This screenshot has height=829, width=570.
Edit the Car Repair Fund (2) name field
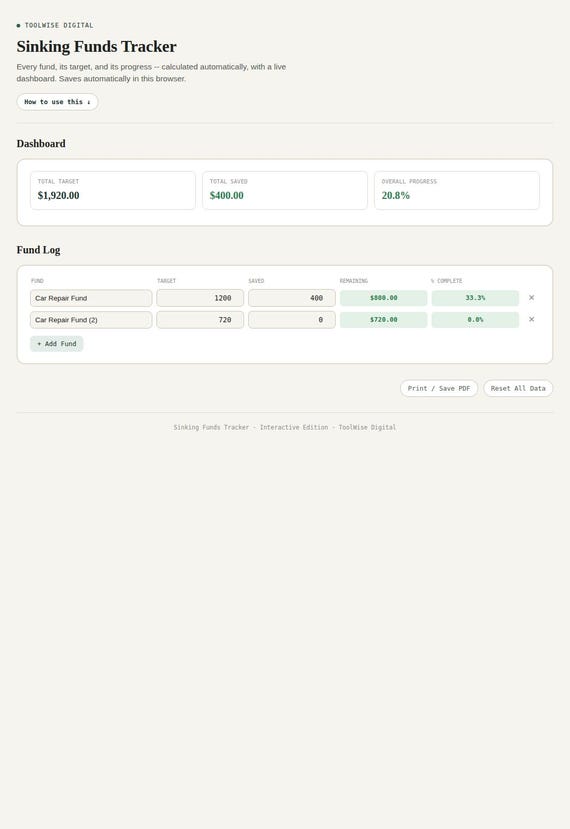[91, 320]
